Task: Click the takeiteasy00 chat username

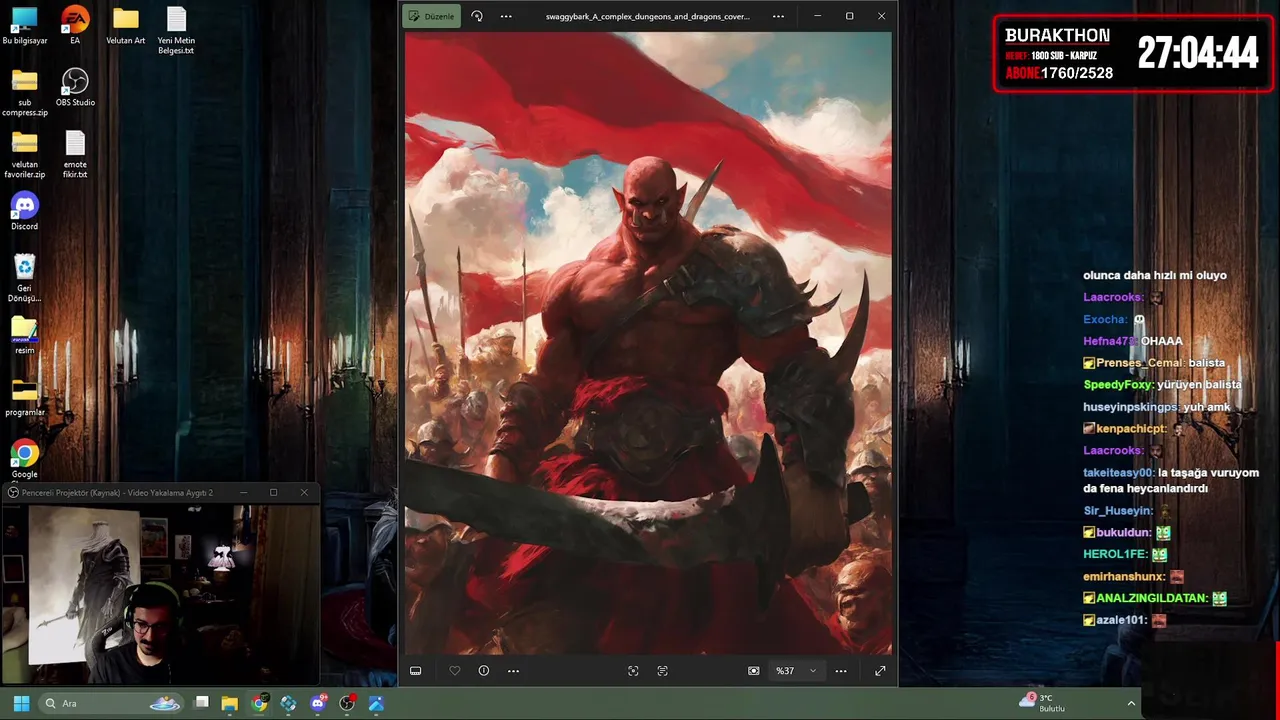Action: [1119, 473]
